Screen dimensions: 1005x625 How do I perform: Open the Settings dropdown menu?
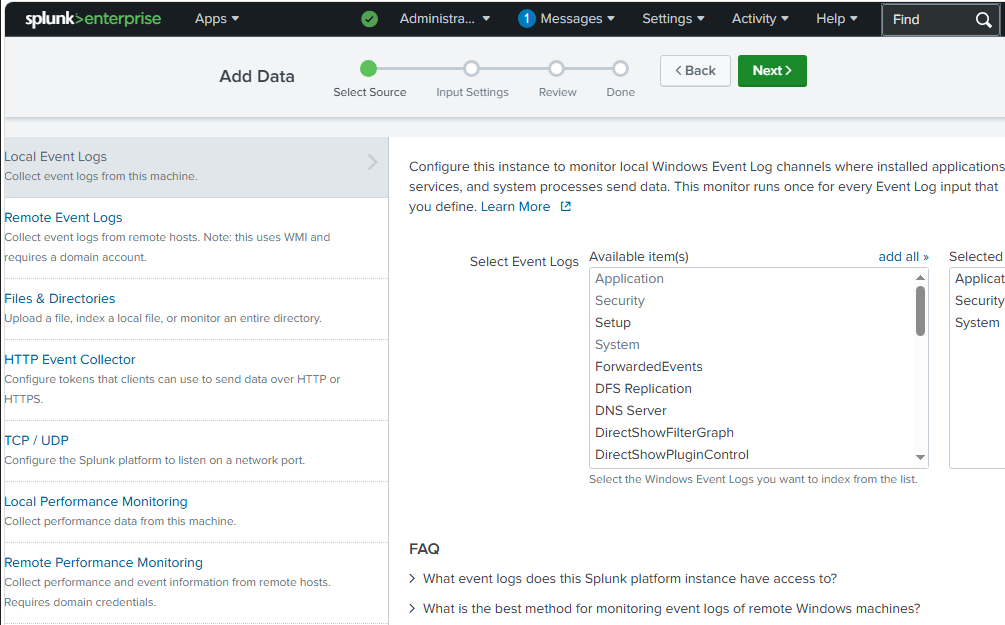pos(673,19)
